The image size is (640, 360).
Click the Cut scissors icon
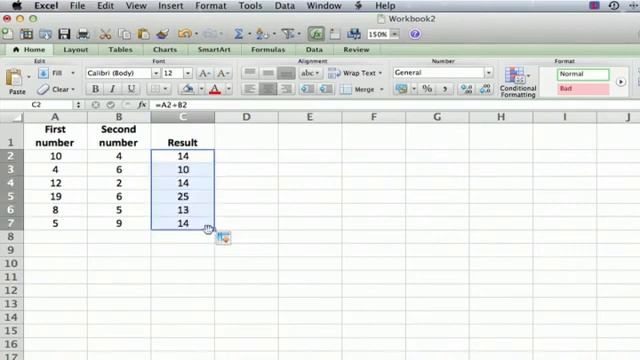click(x=105, y=34)
